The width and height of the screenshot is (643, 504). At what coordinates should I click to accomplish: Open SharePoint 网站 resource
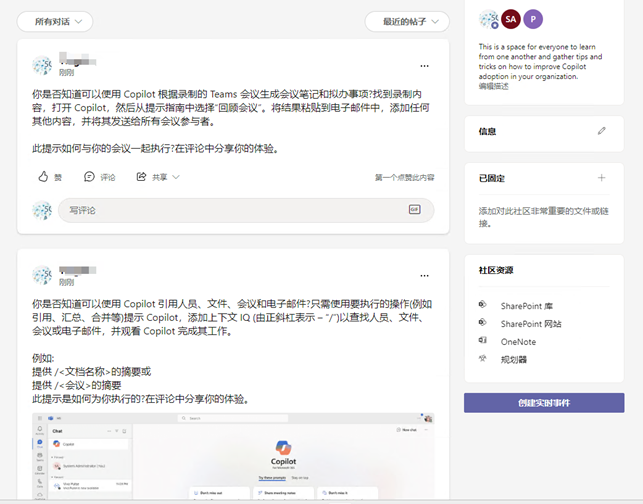click(531, 324)
